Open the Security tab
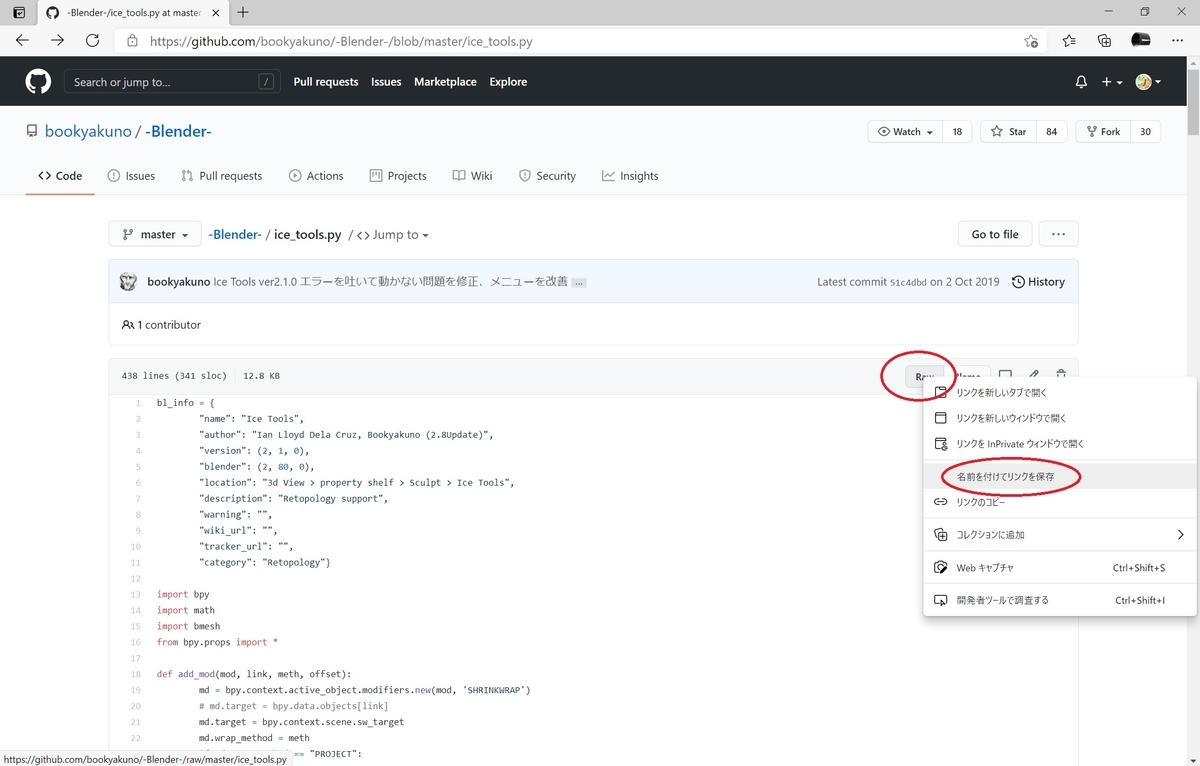 (x=547, y=176)
